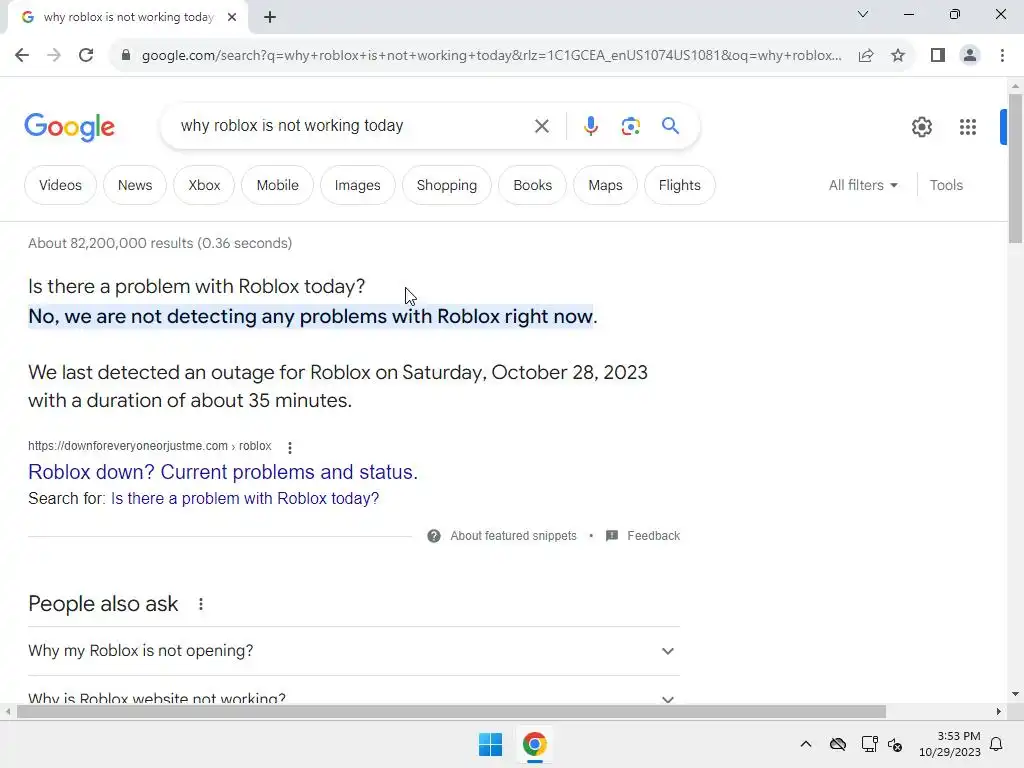The width and height of the screenshot is (1024, 768).
Task: Search for 'Is there a problem with Roblox today?'
Action: tap(245, 498)
